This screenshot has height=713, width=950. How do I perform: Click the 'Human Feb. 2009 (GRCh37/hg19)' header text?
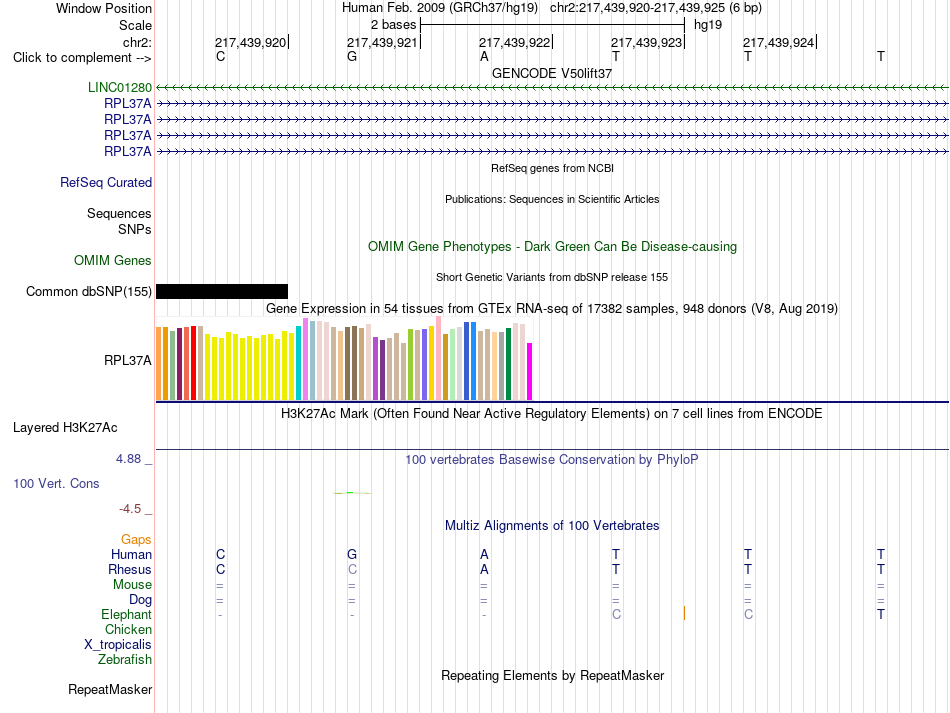tap(440, 8)
